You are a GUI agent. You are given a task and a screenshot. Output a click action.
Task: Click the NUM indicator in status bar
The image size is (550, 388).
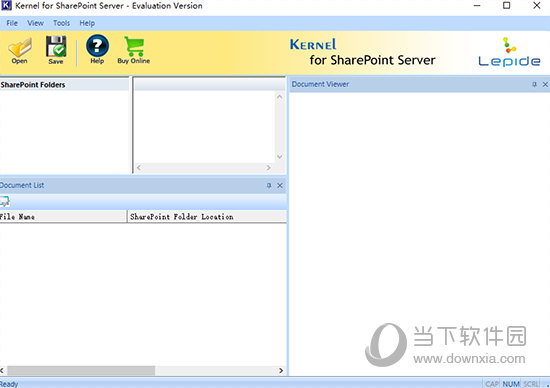[x=511, y=384]
